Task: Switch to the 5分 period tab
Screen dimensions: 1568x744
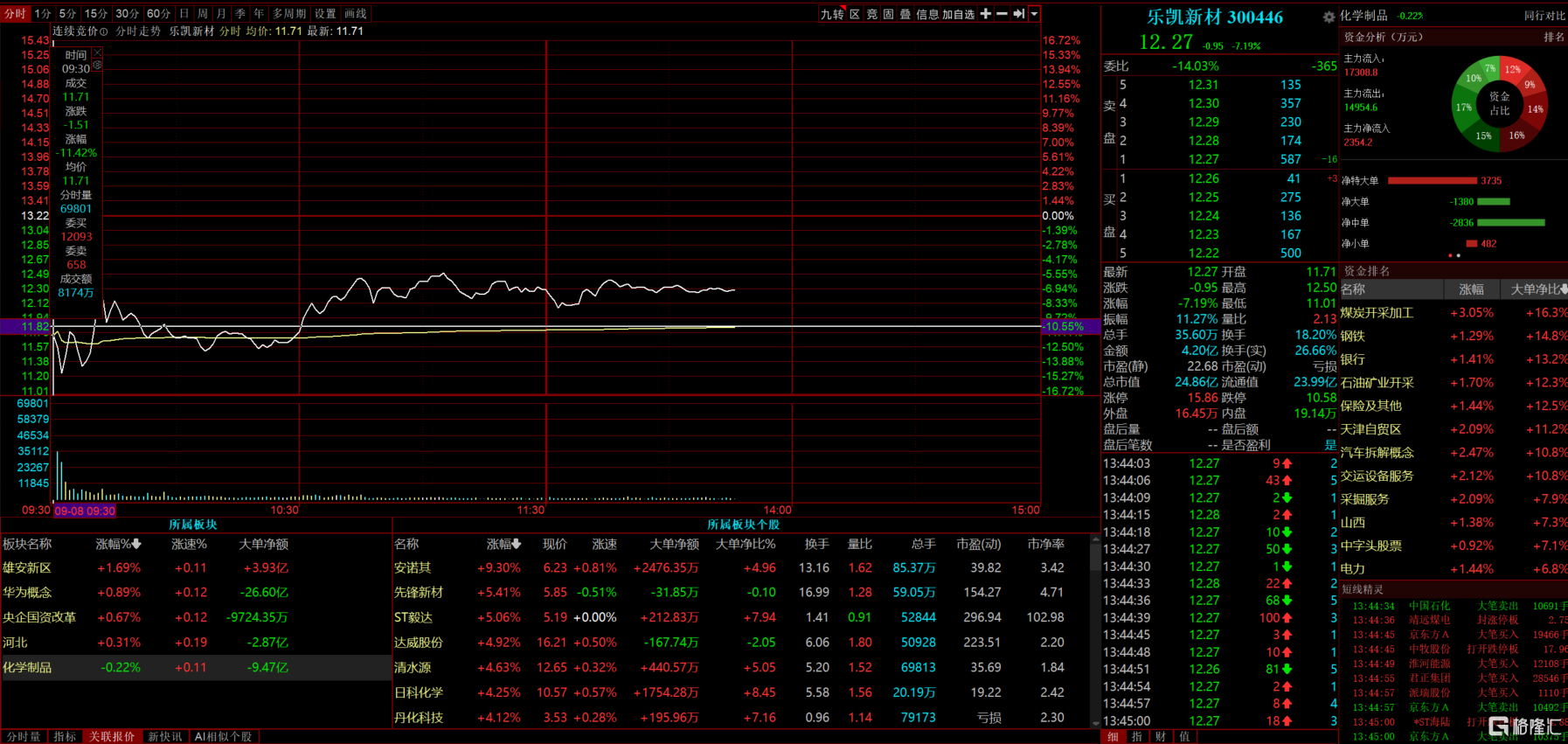Action: coord(67,14)
